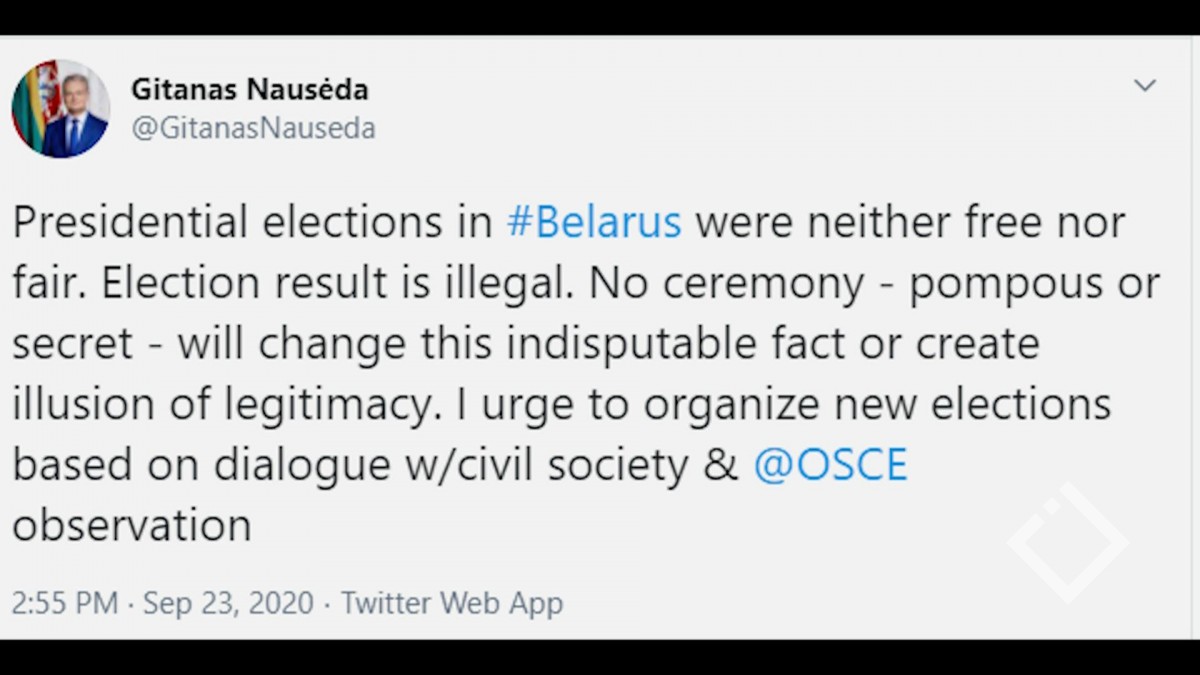The image size is (1200, 675).
Task: Open Gitanas Nausėda's profile avatar
Action: click(x=60, y=109)
